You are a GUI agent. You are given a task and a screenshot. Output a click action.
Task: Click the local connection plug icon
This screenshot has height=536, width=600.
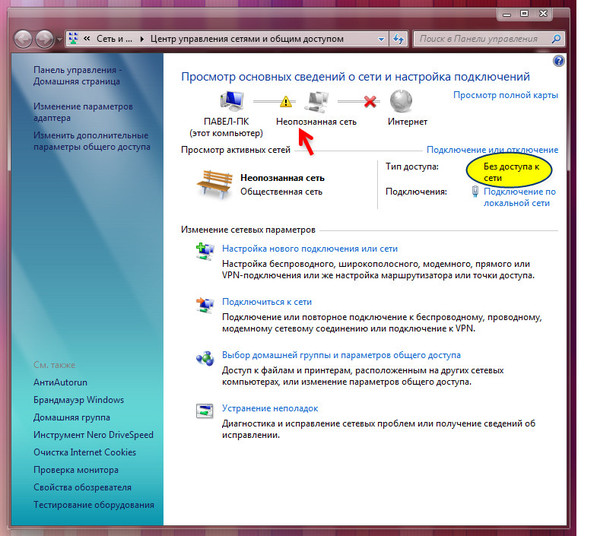tap(475, 191)
